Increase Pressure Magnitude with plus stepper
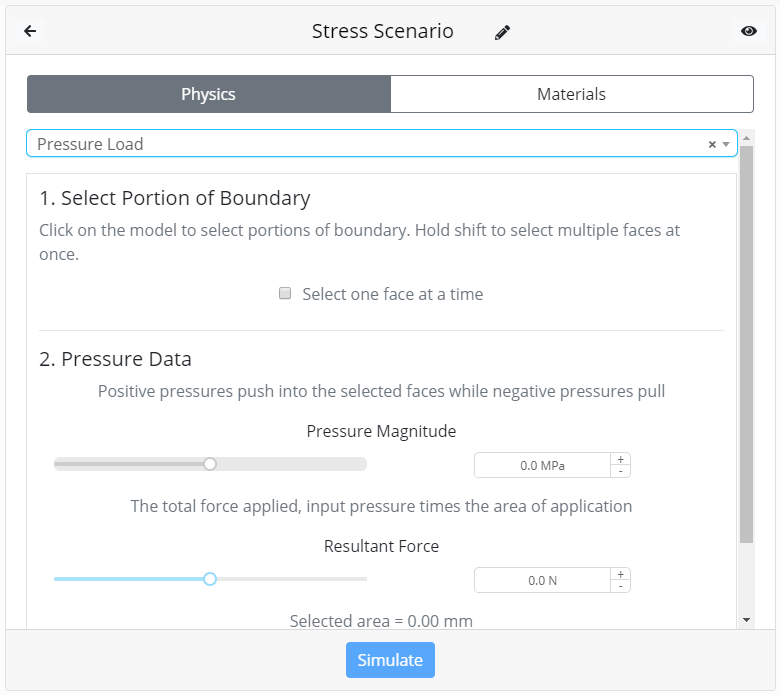 (x=620, y=459)
